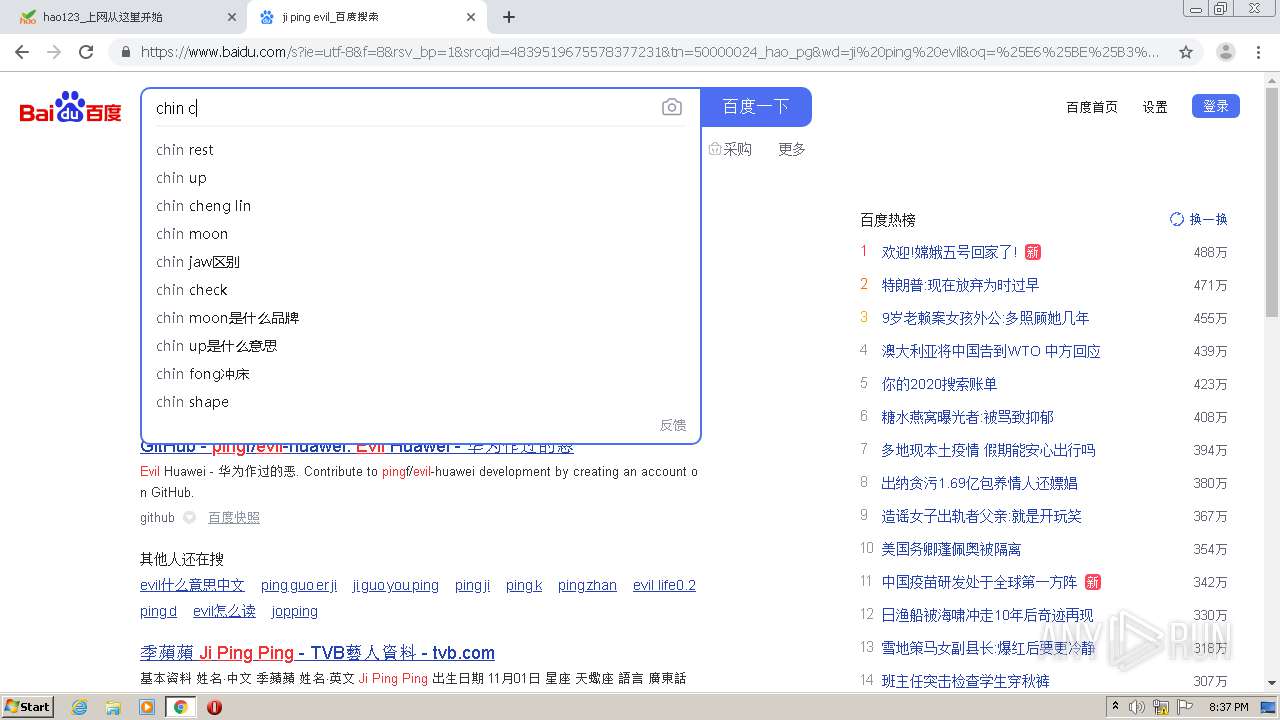
Task: Click the taskbar clock showing 8:37 PM
Action: tap(1229, 707)
